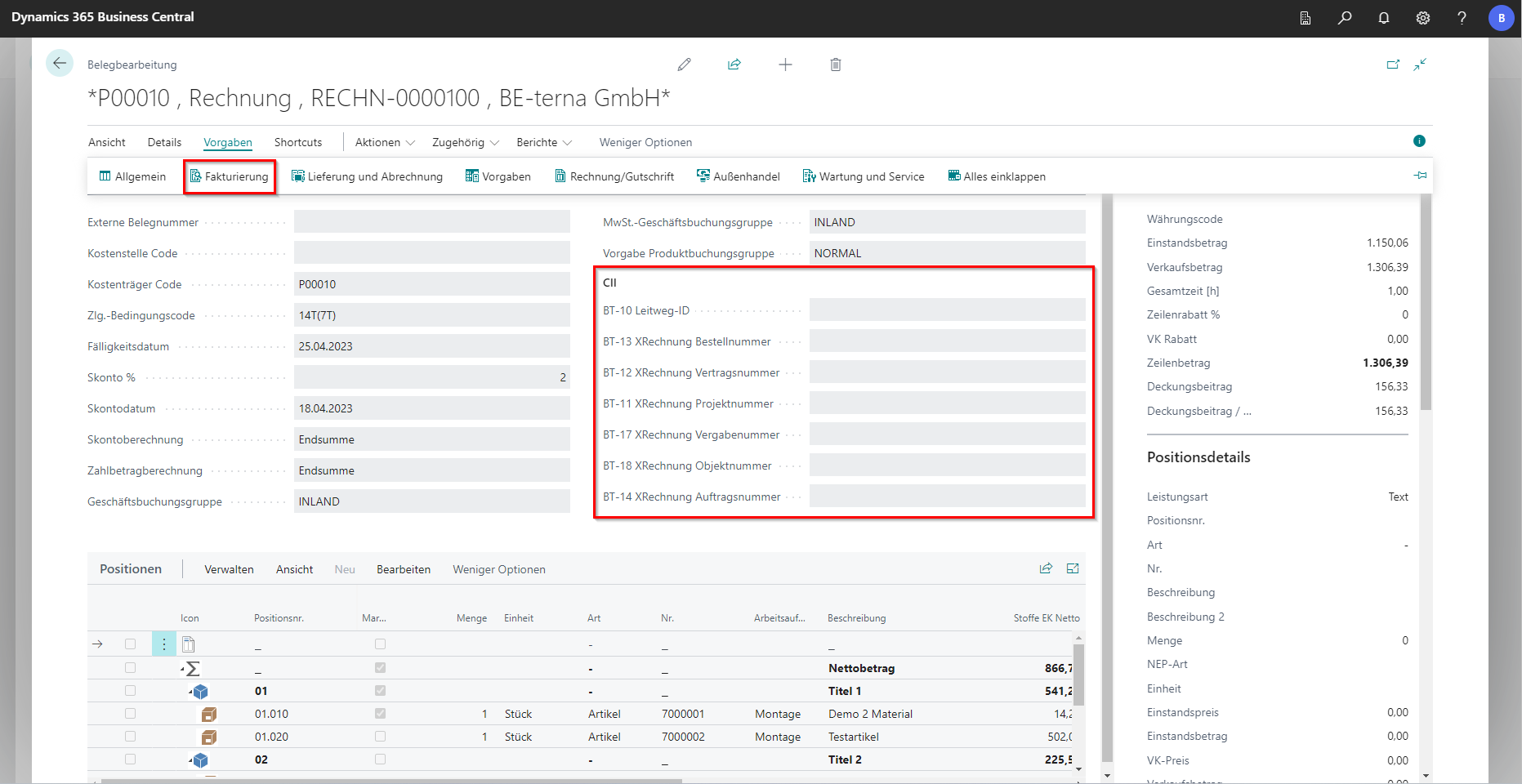Open the share icon in header

tap(734, 65)
